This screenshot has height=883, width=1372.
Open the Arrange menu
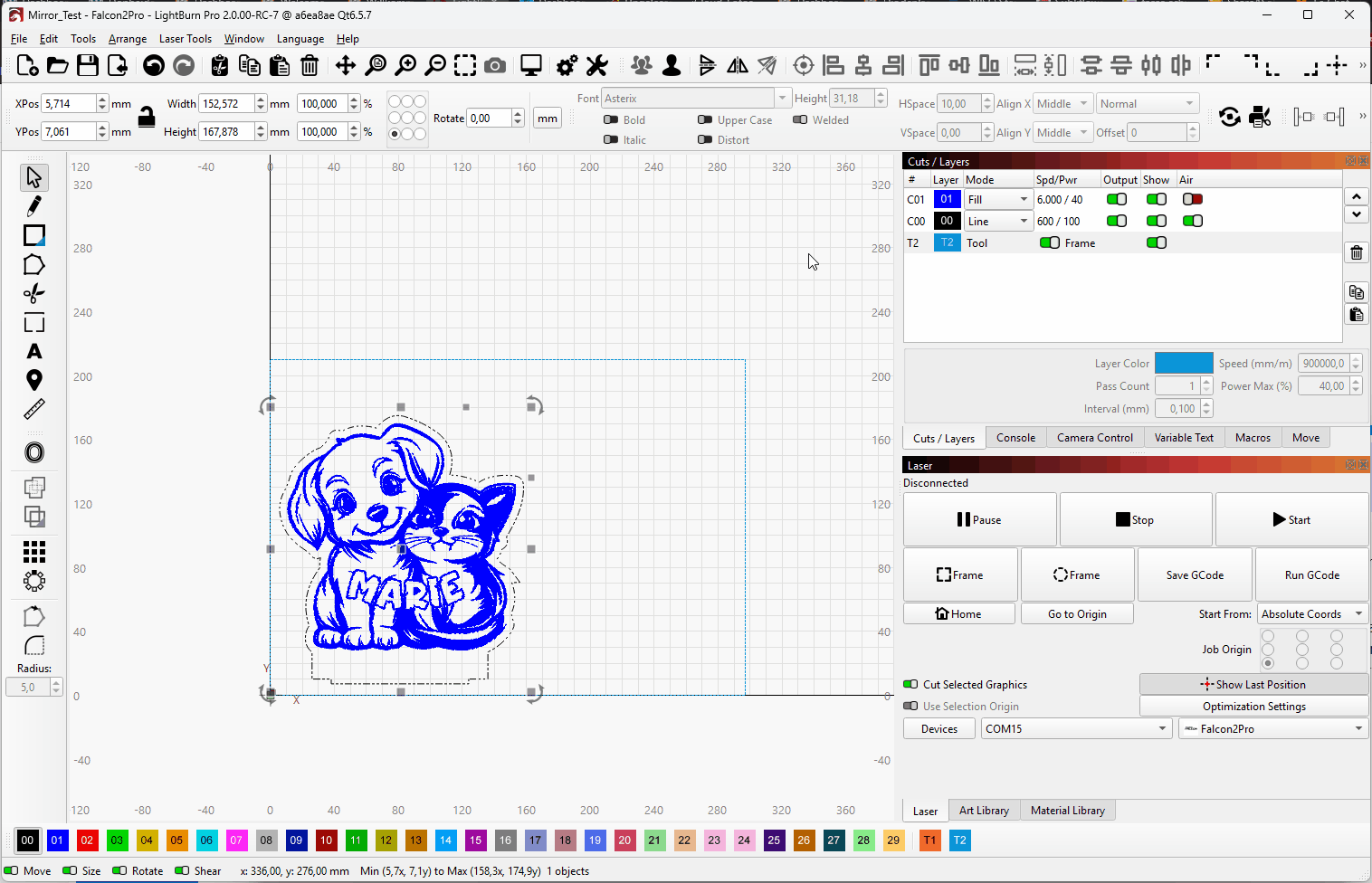click(x=128, y=39)
